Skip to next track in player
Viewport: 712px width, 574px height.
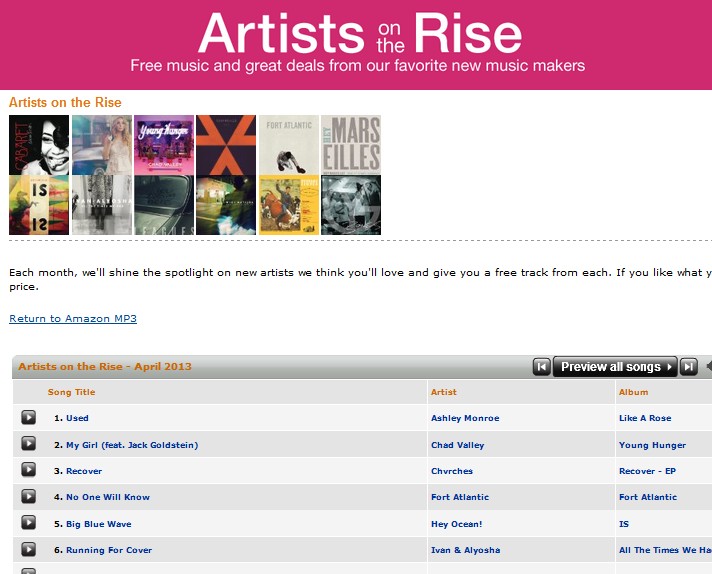[x=688, y=366]
